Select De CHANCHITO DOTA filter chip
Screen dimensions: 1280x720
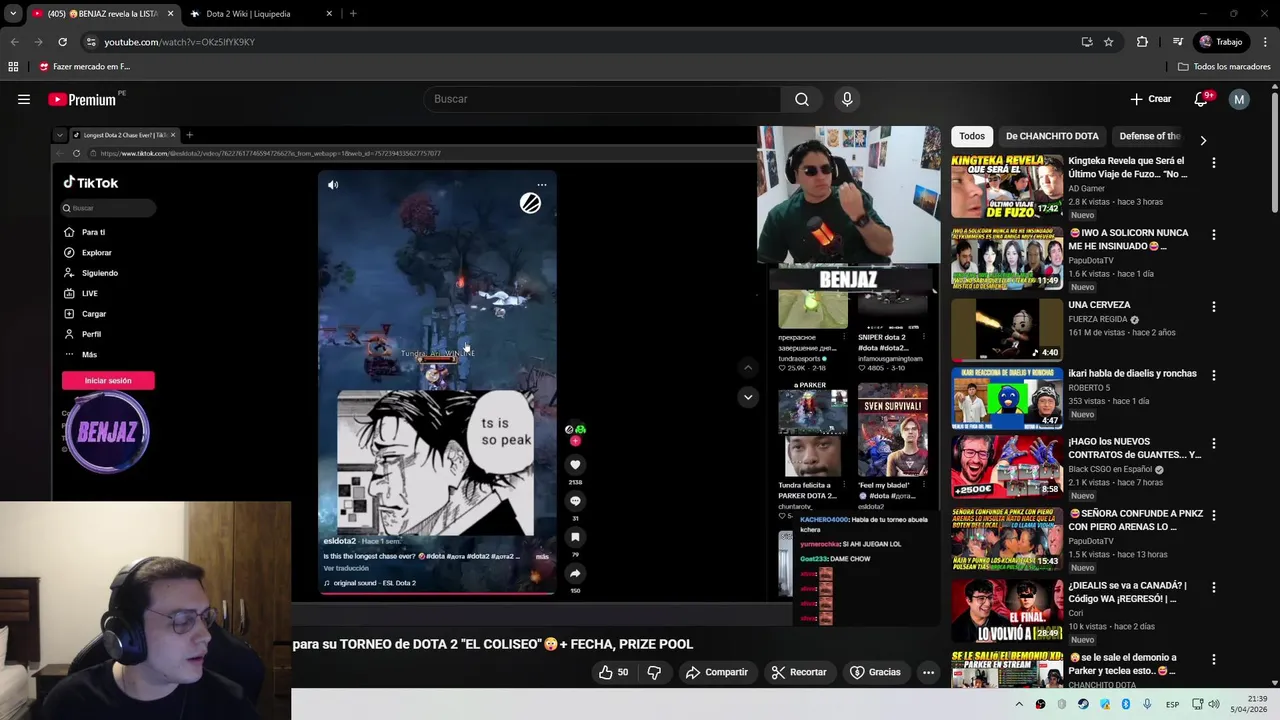(1052, 136)
